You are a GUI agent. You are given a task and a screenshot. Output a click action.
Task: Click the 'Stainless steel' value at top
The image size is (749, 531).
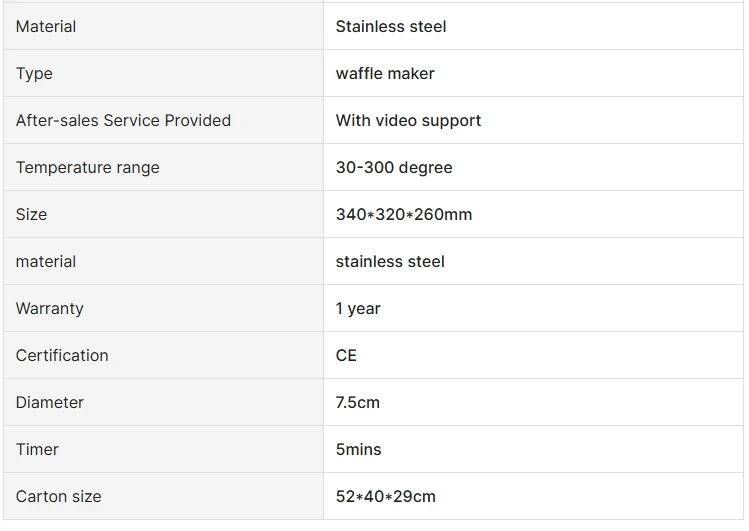[x=391, y=27]
